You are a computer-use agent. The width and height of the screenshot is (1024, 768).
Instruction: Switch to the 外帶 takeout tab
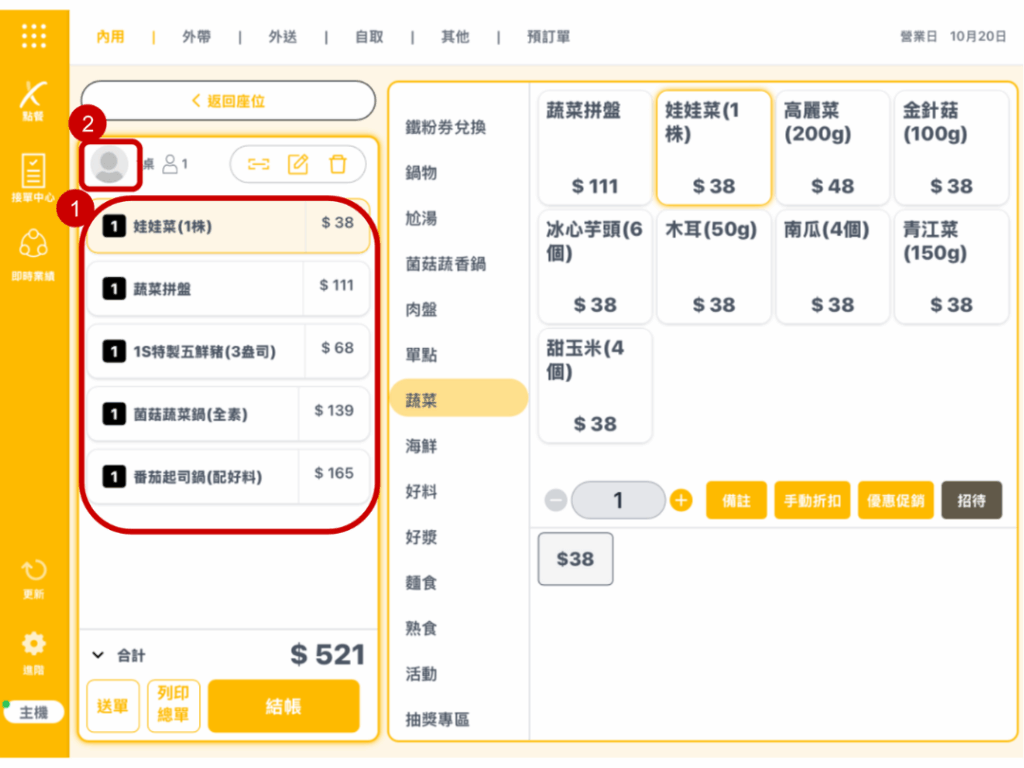point(196,37)
